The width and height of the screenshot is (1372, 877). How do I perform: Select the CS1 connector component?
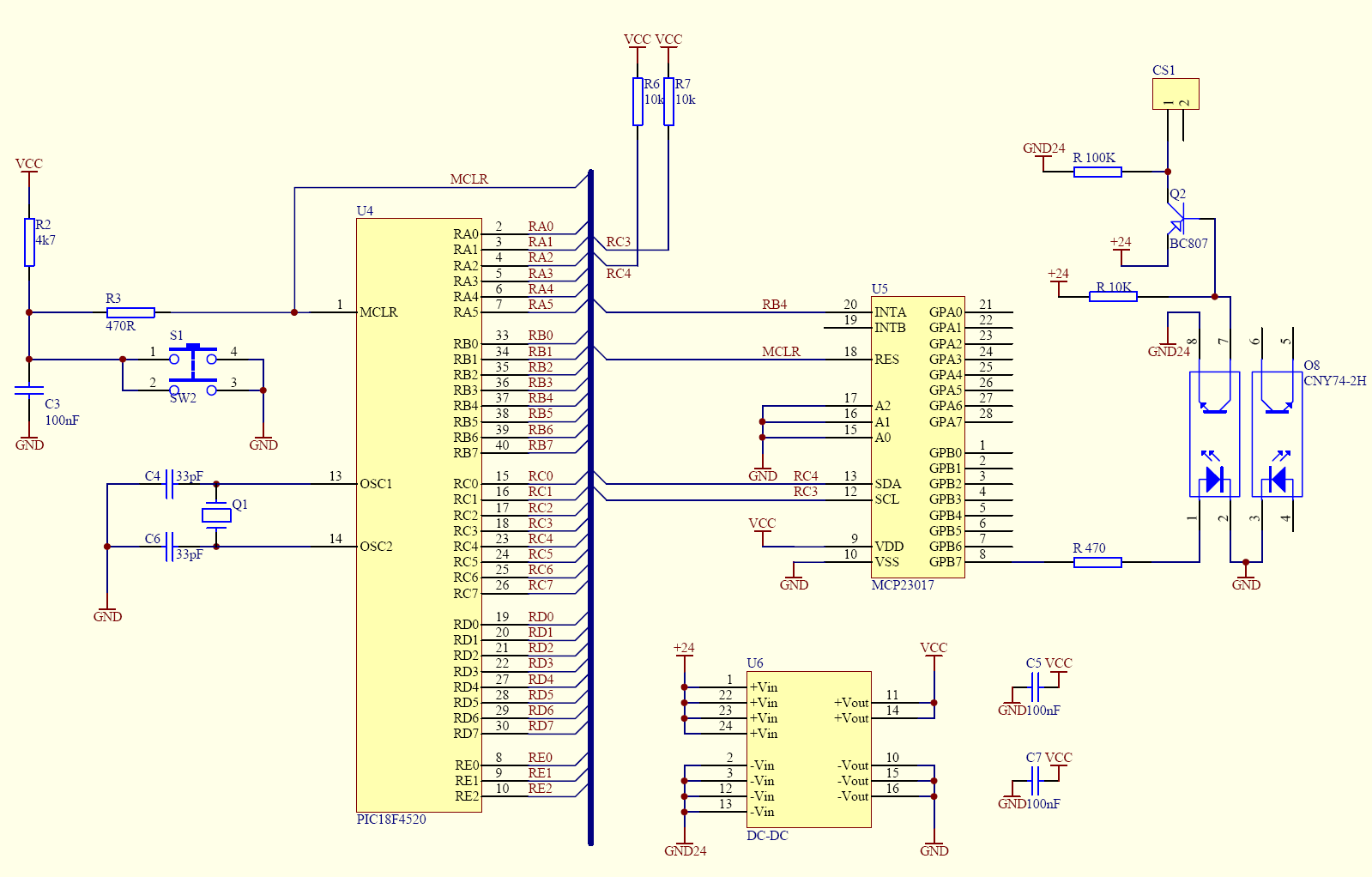[1176, 94]
